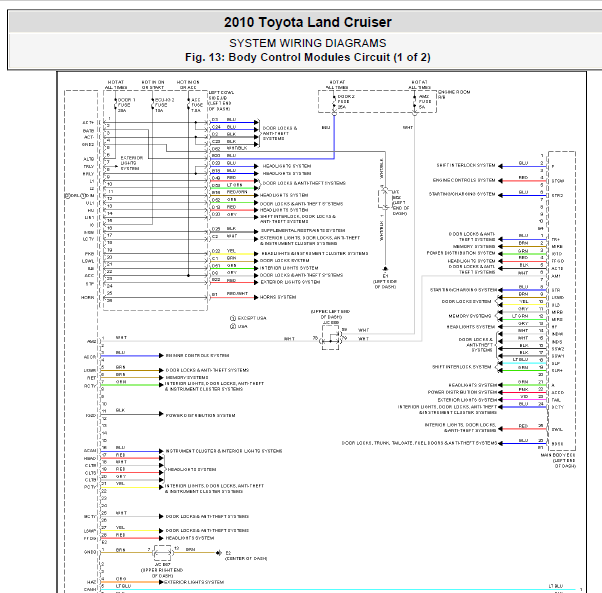Click the WHT/BLK wire label at D62

pyautogui.click(x=237, y=148)
